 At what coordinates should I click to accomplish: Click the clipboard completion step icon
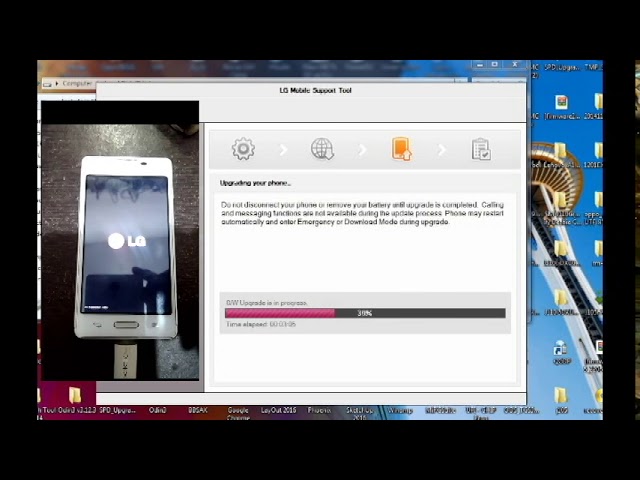tap(481, 149)
